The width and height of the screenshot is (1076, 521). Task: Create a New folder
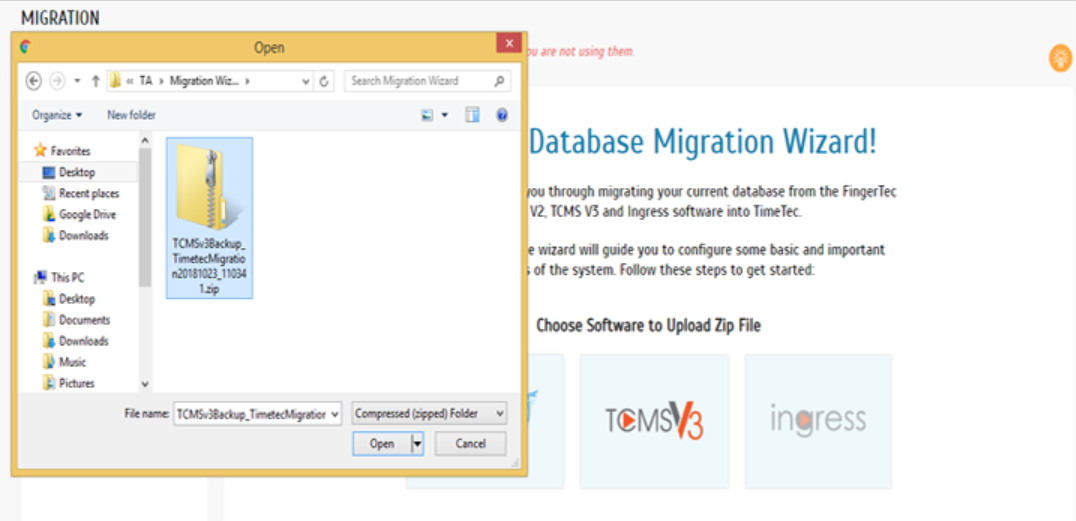pos(131,115)
